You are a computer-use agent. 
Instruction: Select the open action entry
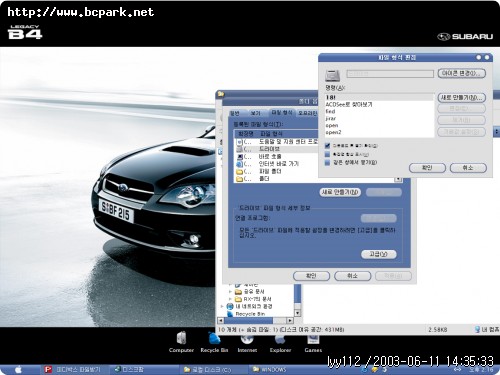pos(379,125)
